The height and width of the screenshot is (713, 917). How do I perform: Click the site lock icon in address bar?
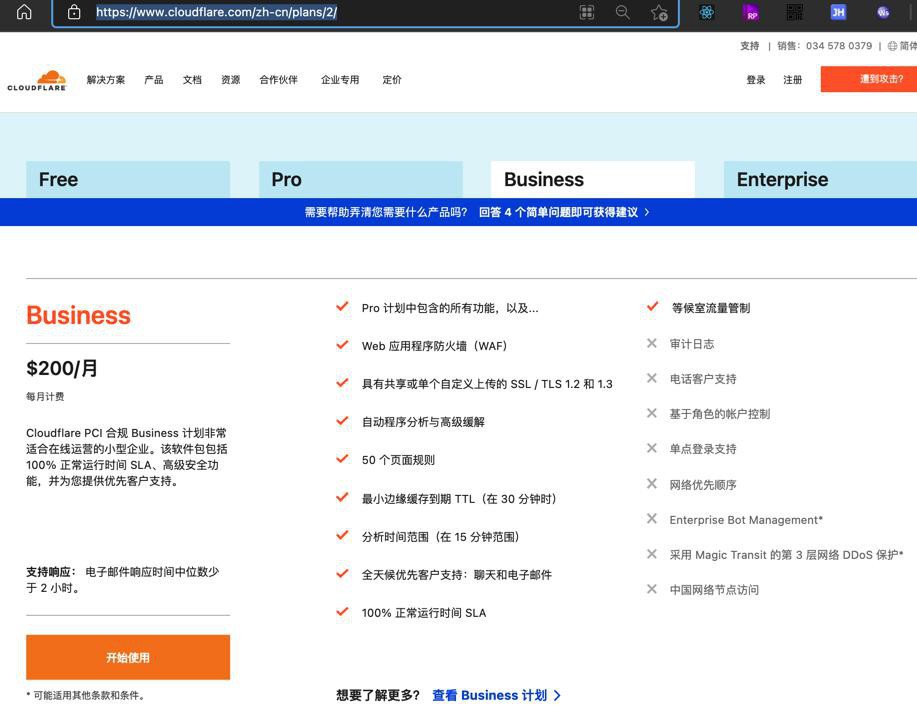(74, 12)
